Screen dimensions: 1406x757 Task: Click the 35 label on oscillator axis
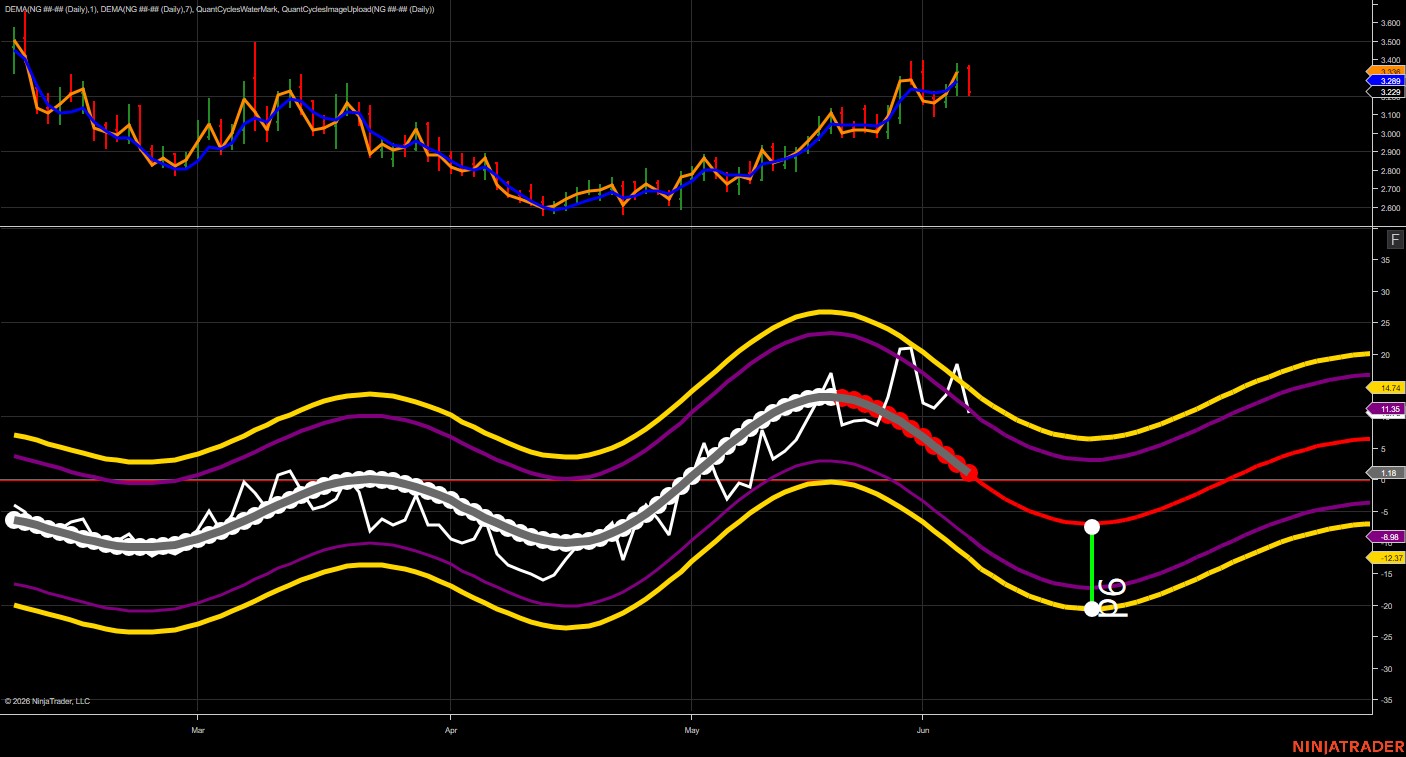coord(1385,260)
